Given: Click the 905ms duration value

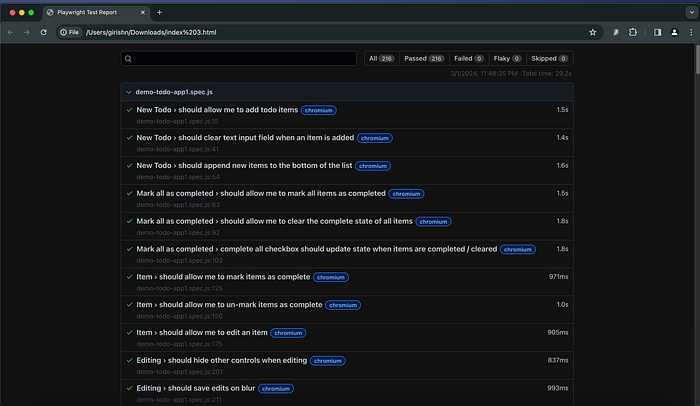Looking at the screenshot, I should pyautogui.click(x=558, y=332).
